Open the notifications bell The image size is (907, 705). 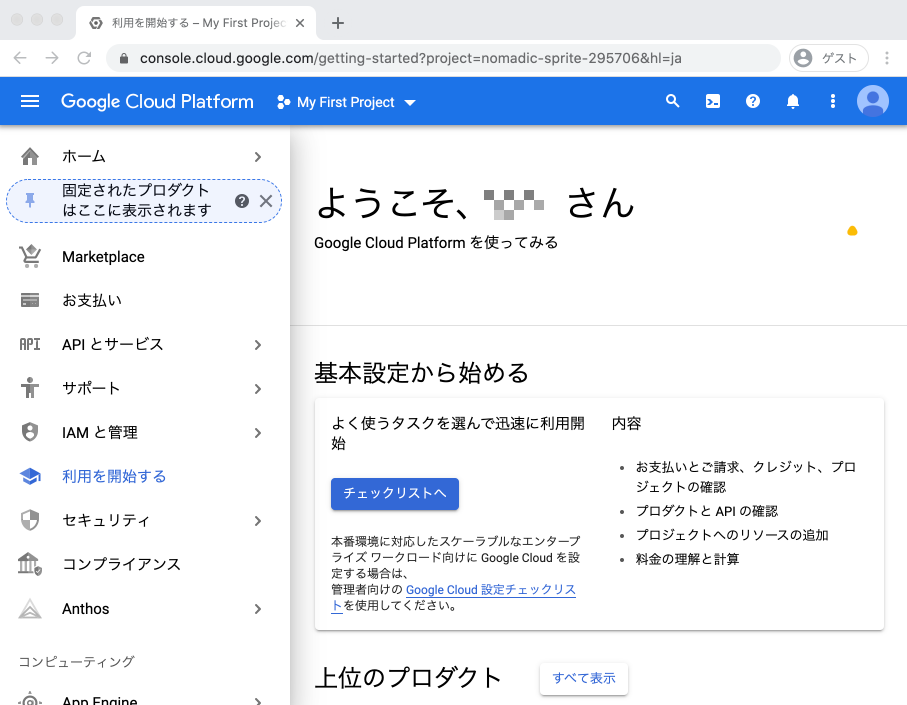point(792,102)
